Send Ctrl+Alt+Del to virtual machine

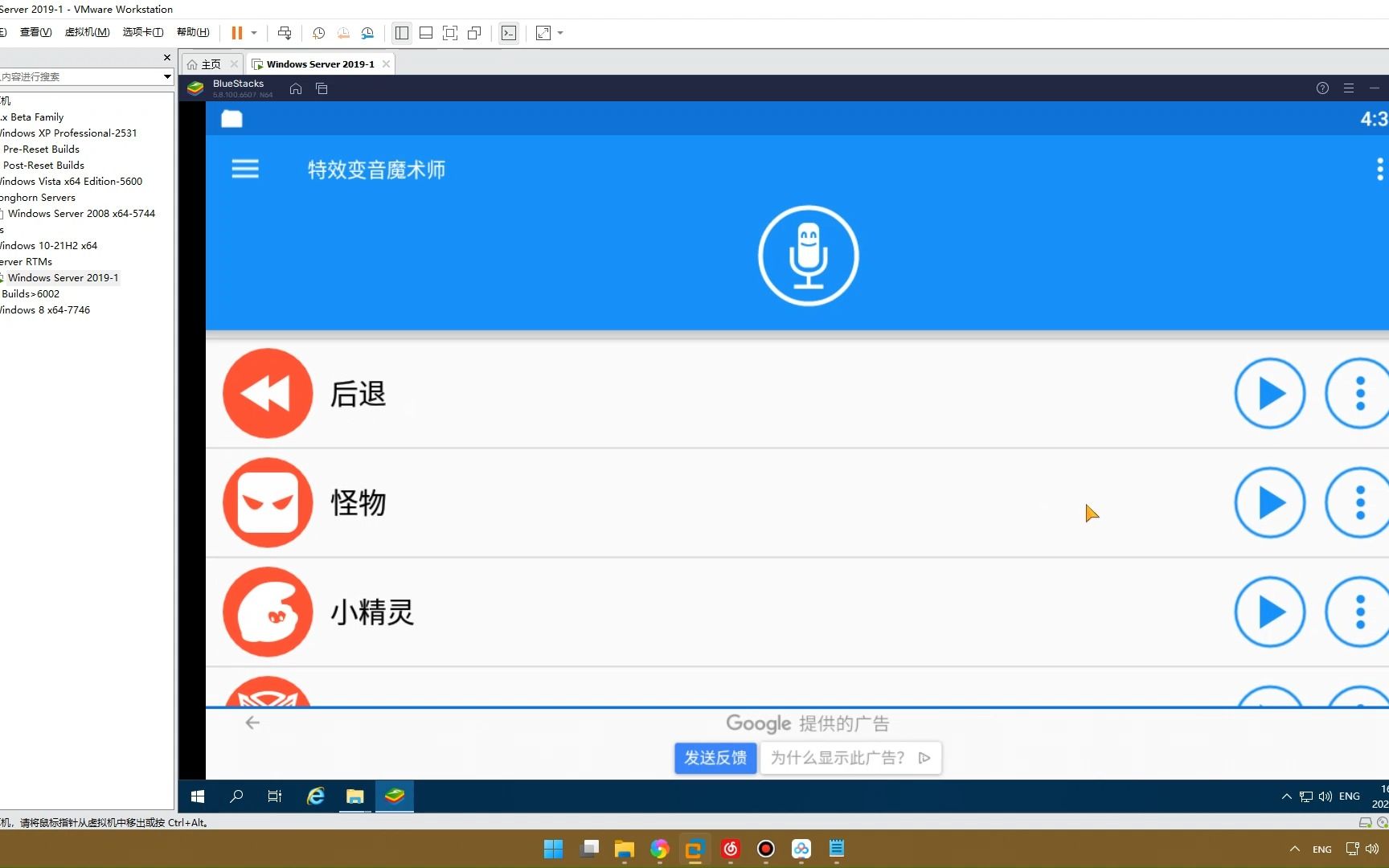click(285, 33)
